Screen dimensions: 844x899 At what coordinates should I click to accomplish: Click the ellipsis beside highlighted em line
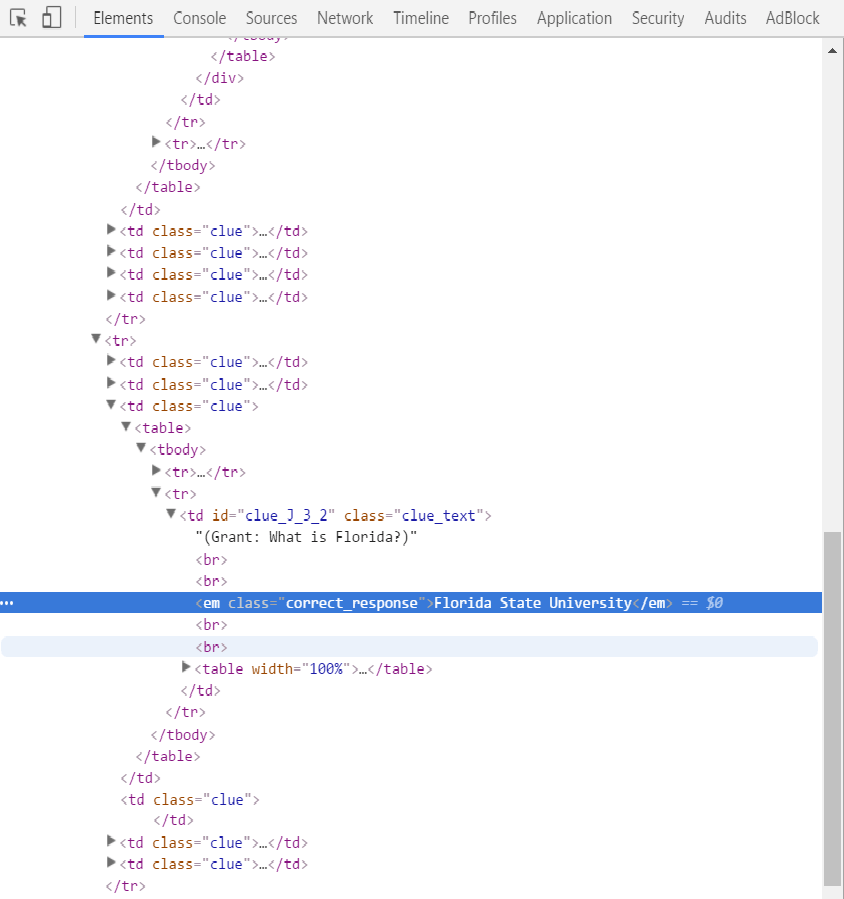click(x=8, y=603)
